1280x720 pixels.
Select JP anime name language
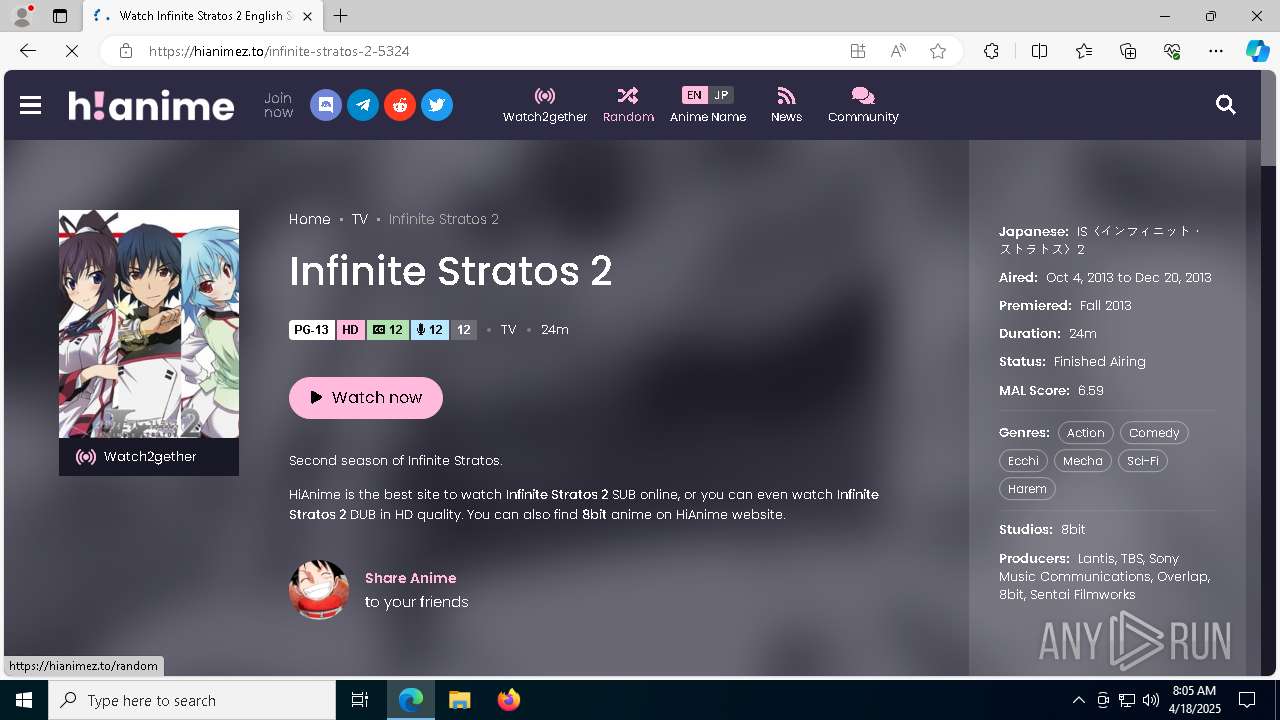721,95
